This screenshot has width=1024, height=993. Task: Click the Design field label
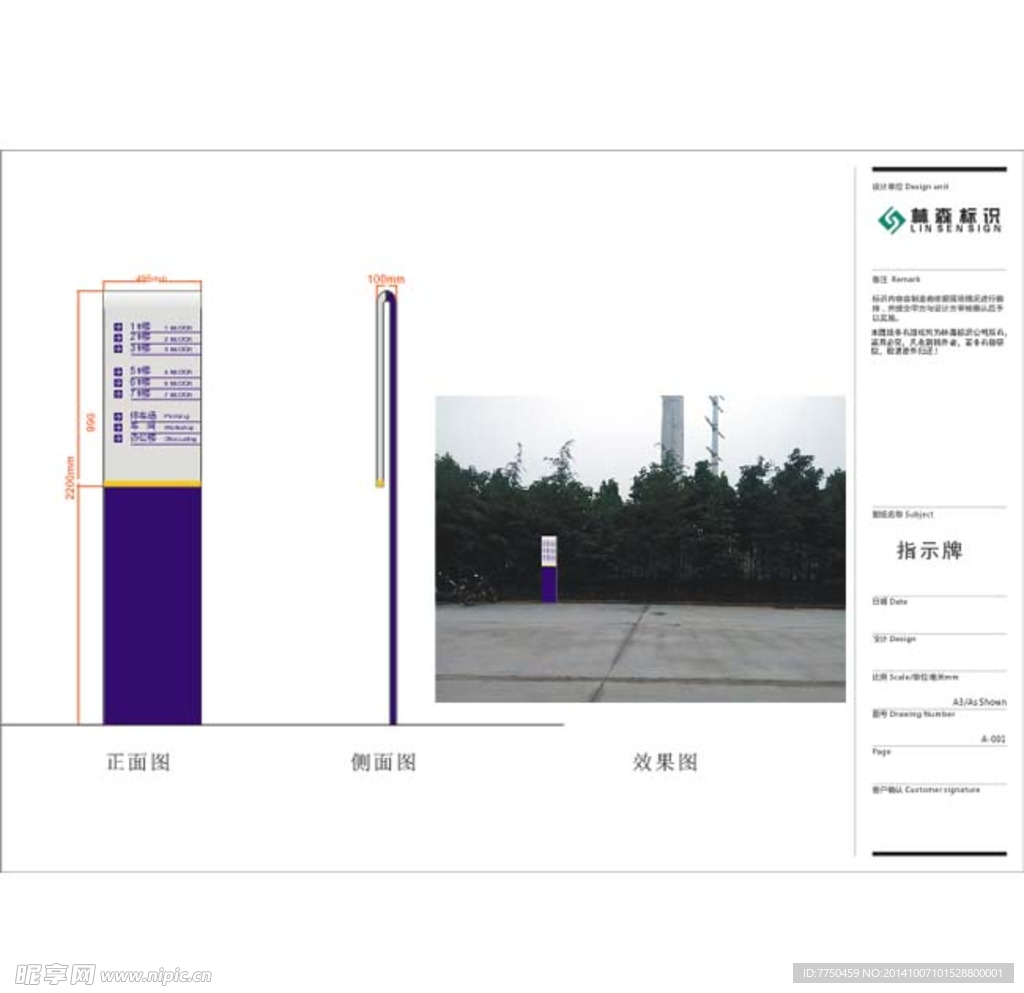pos(893,638)
